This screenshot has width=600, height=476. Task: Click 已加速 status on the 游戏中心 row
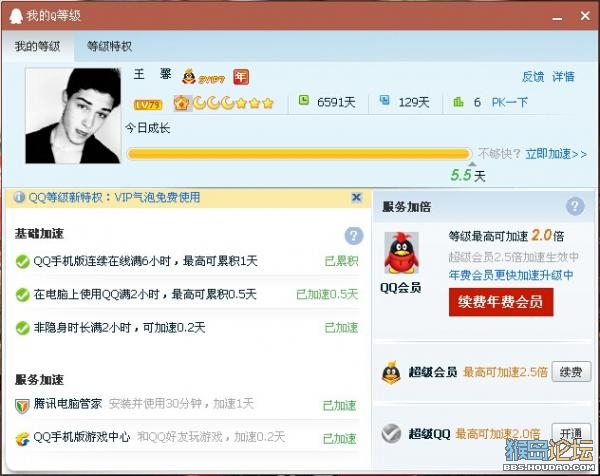(340, 439)
